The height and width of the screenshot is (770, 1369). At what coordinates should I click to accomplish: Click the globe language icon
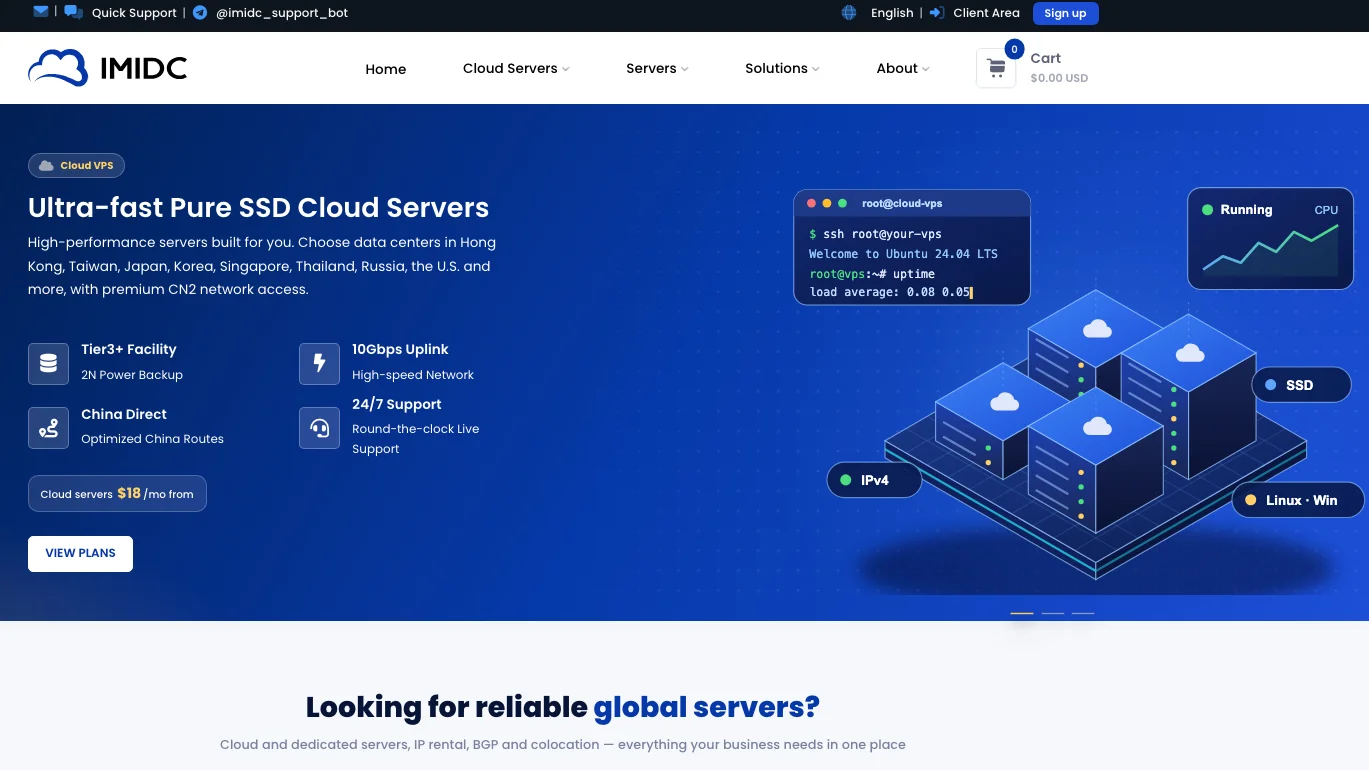[849, 13]
